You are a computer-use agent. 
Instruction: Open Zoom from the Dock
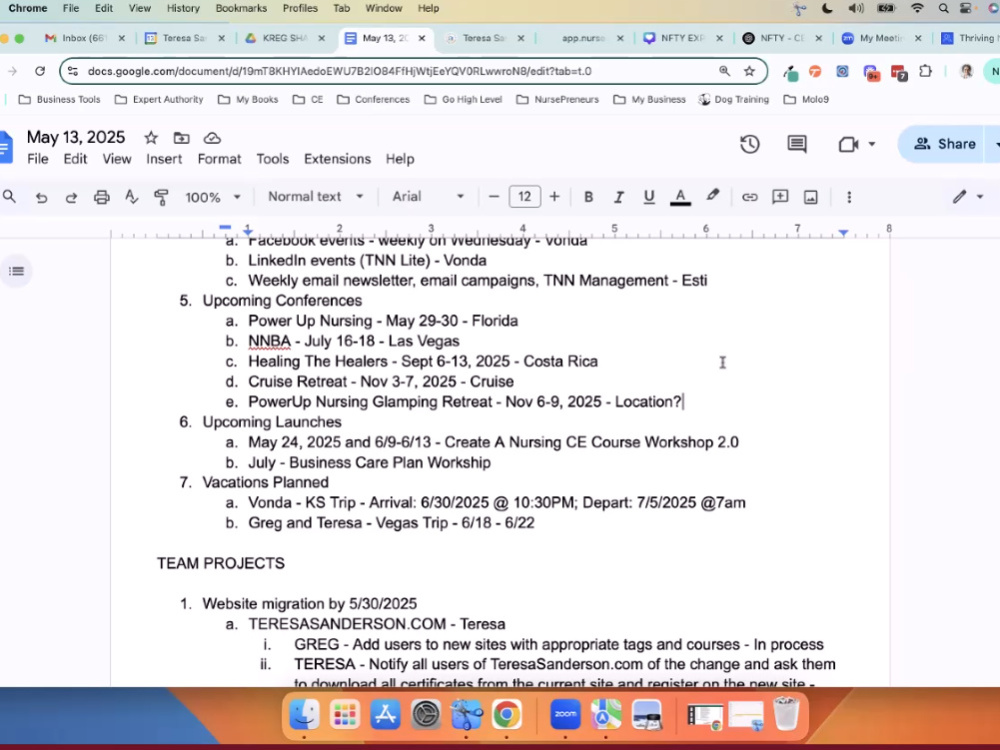(565, 714)
